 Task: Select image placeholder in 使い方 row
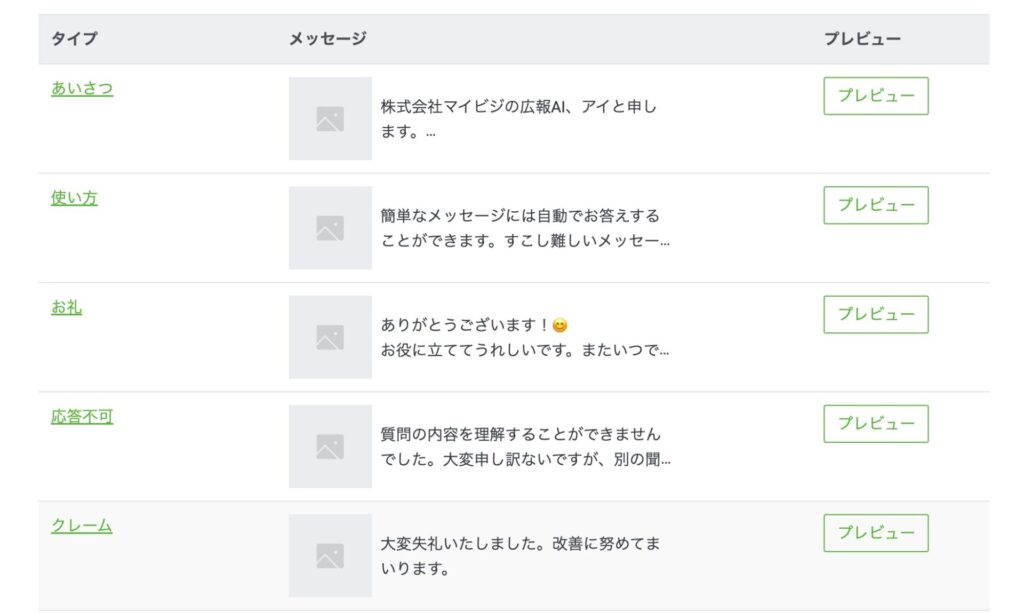[330, 228]
